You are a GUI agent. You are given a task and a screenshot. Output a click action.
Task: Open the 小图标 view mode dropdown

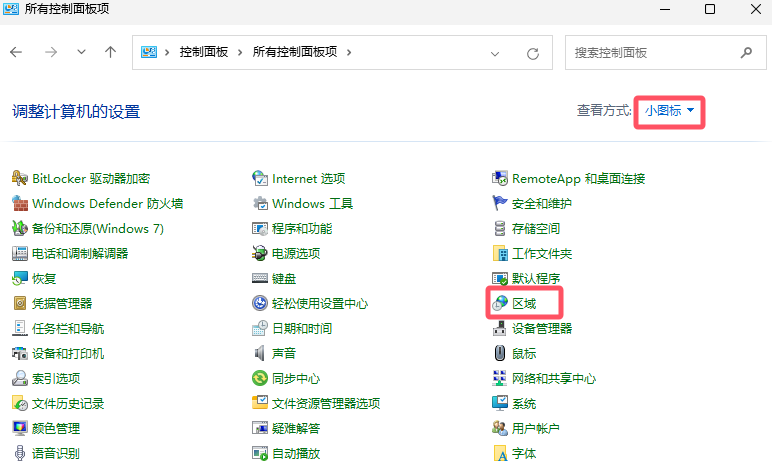(669, 111)
